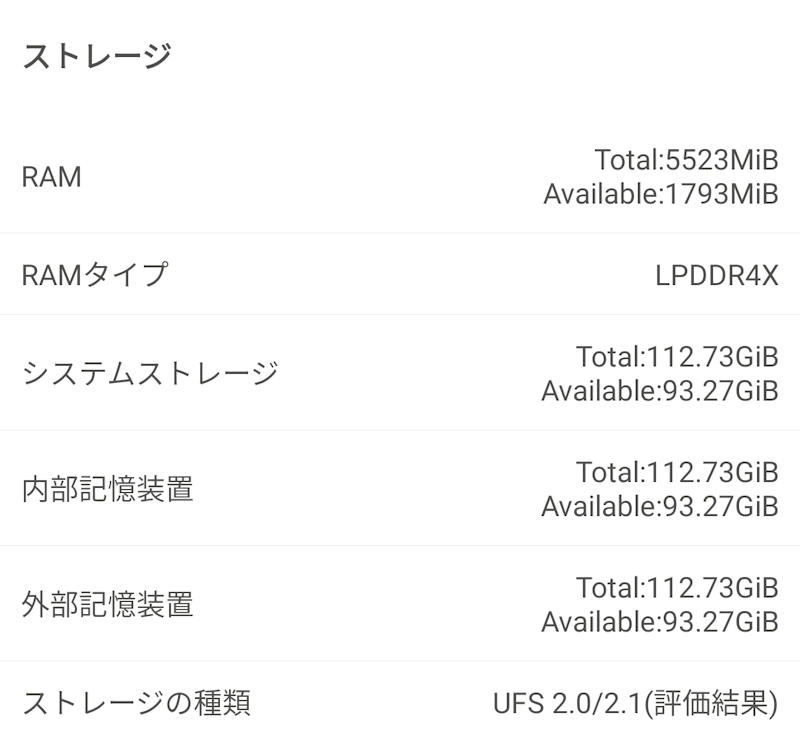The width and height of the screenshot is (800, 740).
Task: Click the word Available in RAM row
Action: pyautogui.click(x=600, y=194)
